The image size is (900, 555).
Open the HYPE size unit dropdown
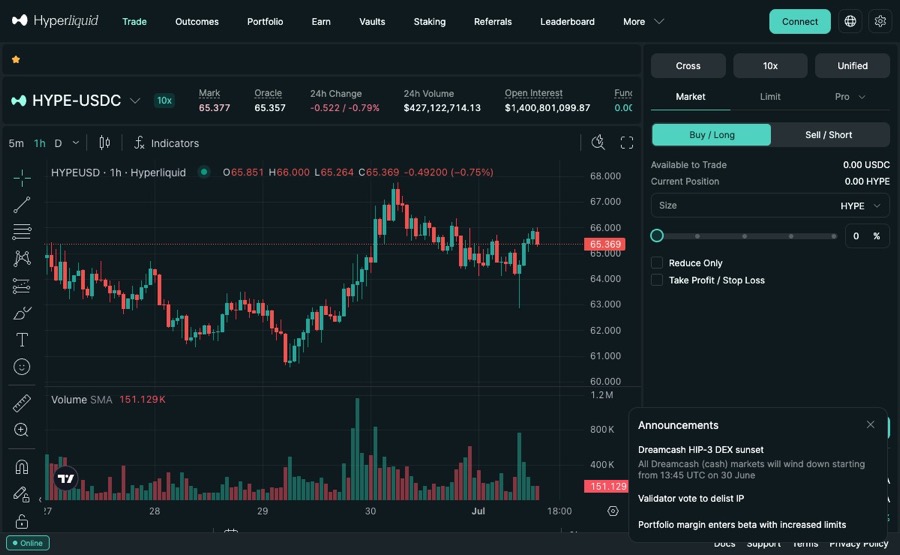coord(860,206)
